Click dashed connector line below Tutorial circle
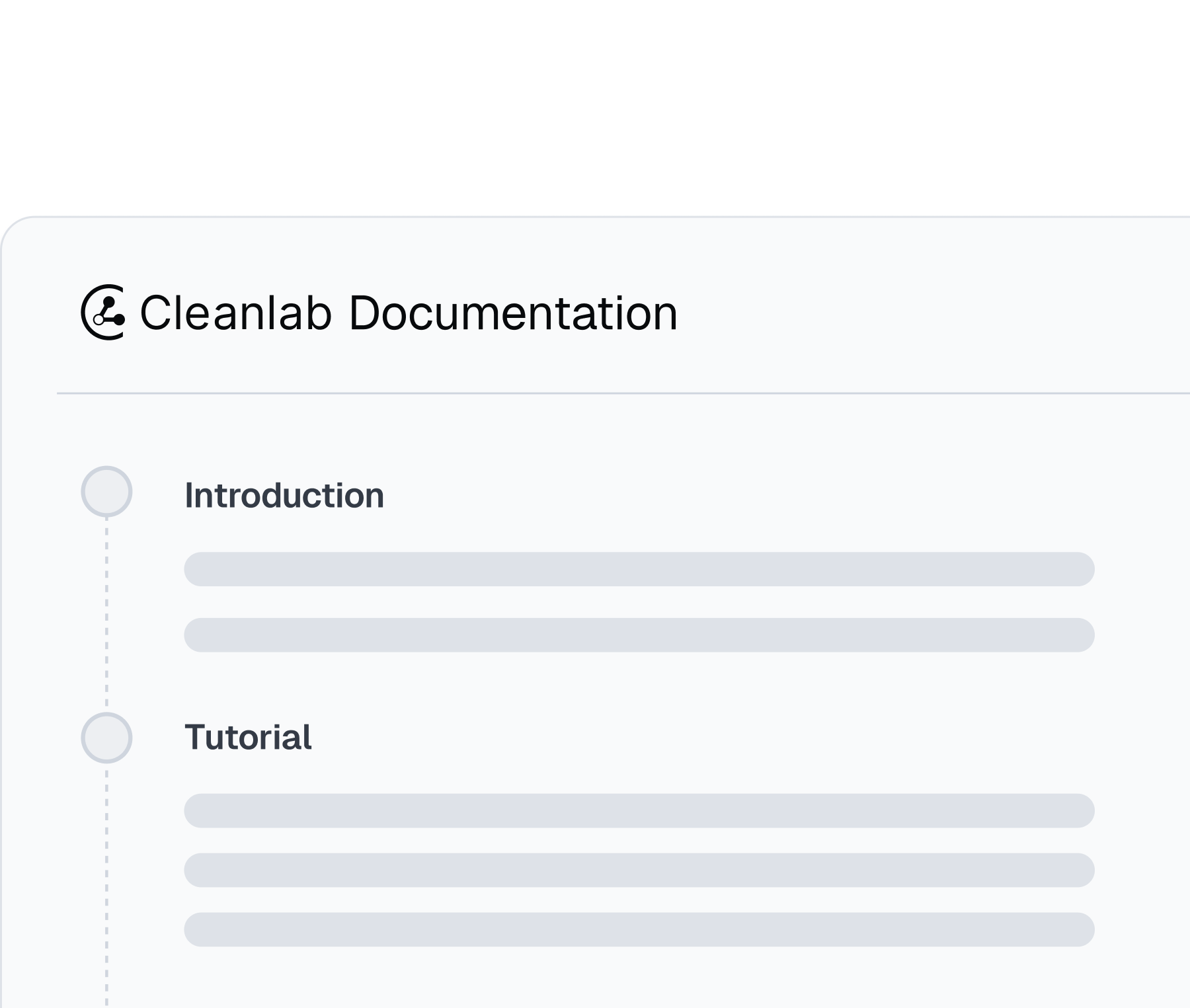 [106, 886]
